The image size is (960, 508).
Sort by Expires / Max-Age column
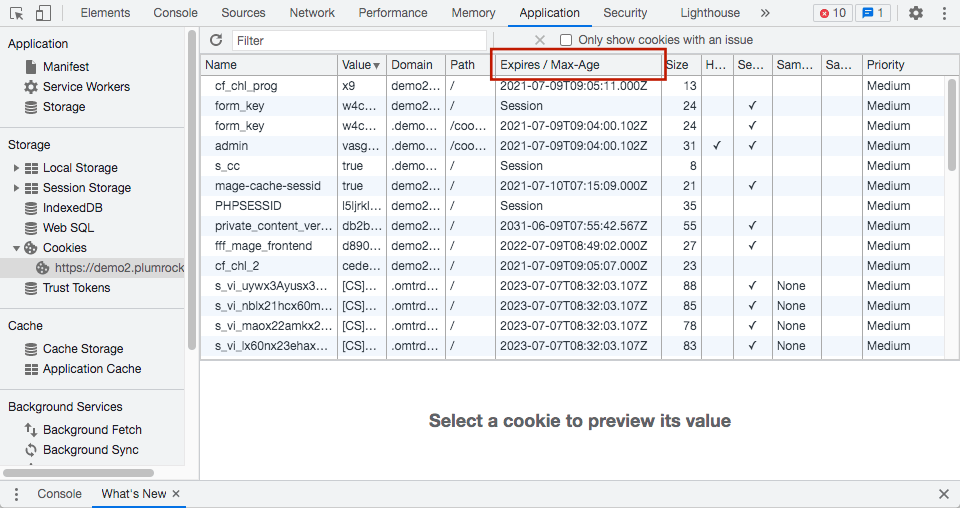(578, 65)
